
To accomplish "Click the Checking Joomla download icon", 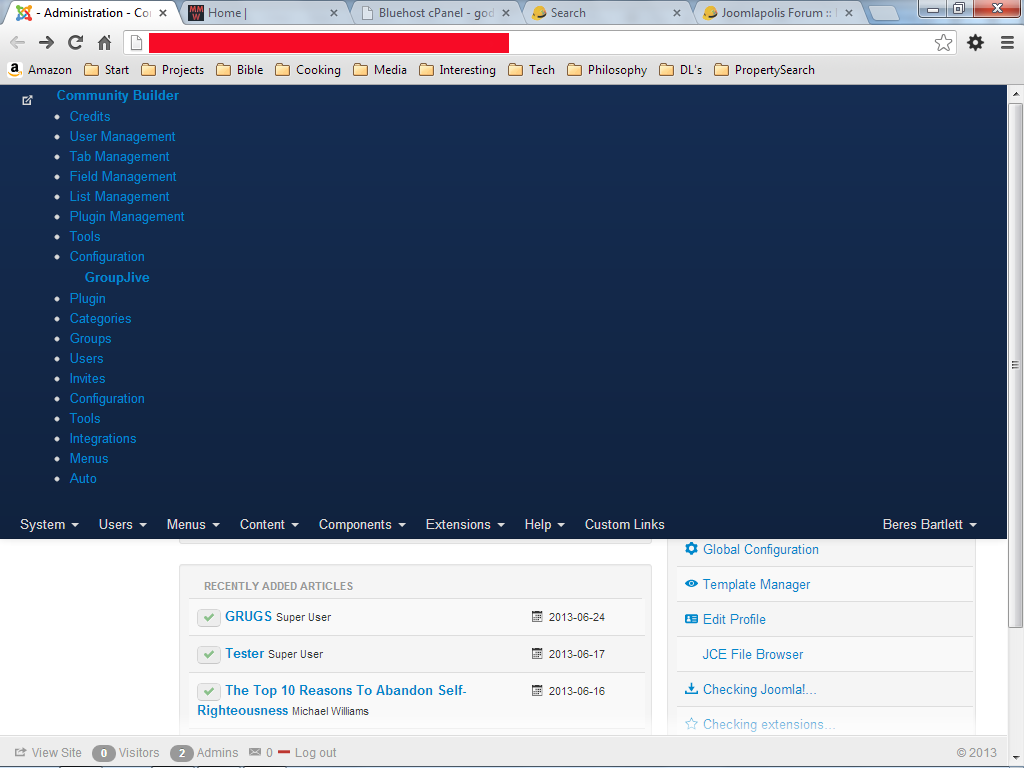I will 691,688.
